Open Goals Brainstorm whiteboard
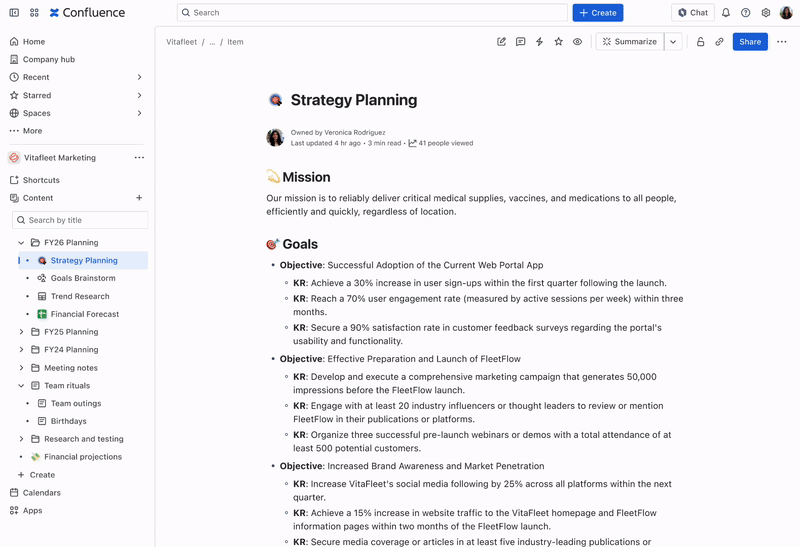The height and width of the screenshot is (547, 800). tap(83, 278)
